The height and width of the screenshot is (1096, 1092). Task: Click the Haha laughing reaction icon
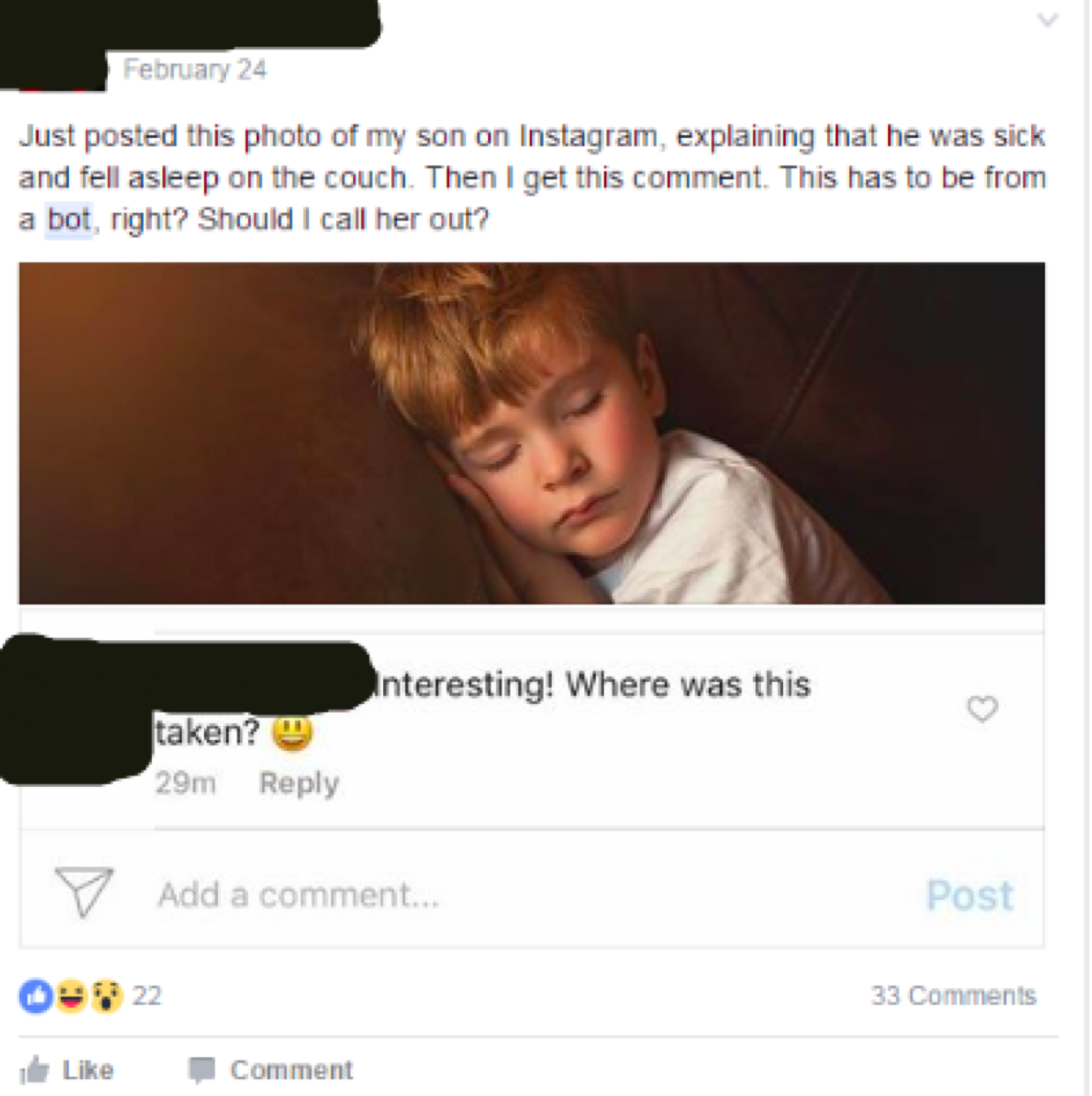point(71,996)
